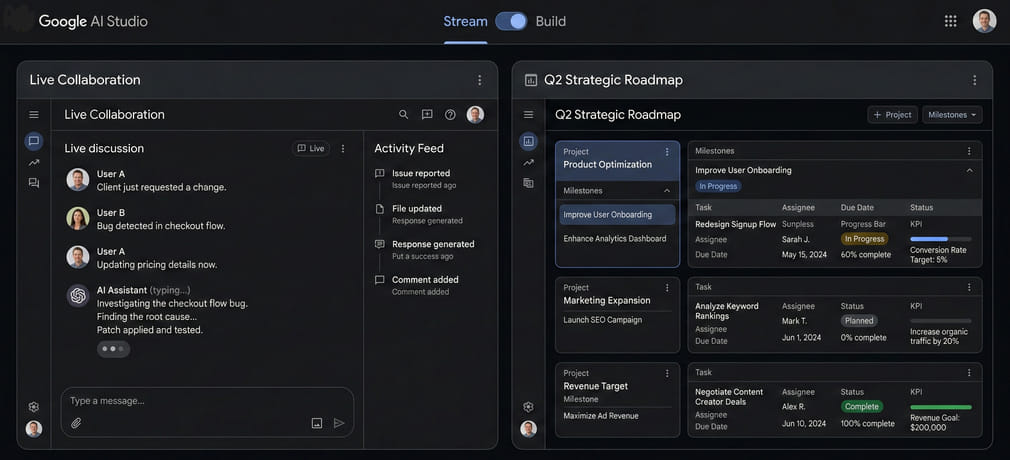Image resolution: width=1010 pixels, height=460 pixels.
Task: Open Q2 Strategic Roadmap card's three-dot menu
Action: 974,80
